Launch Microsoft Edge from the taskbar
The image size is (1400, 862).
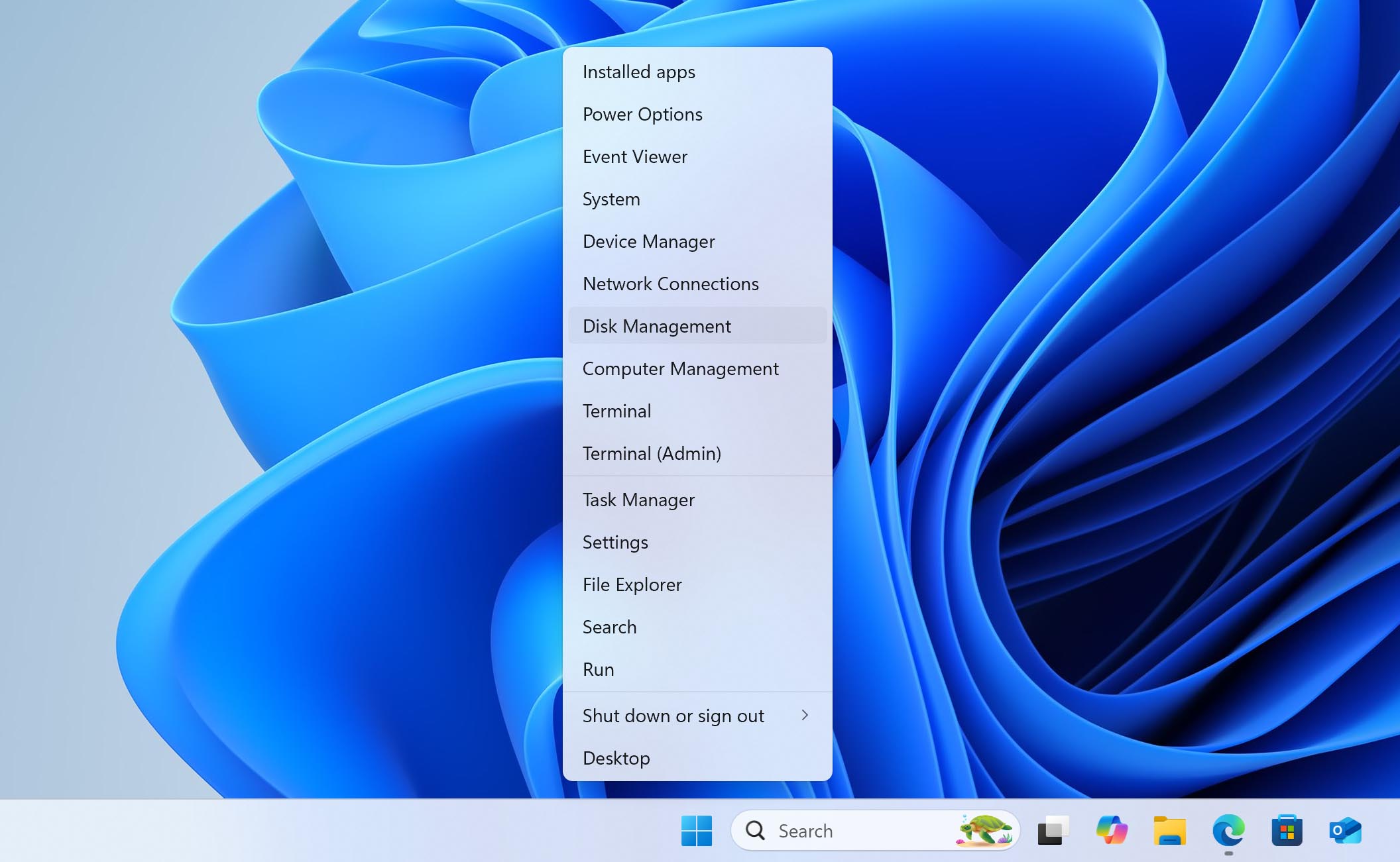1228,830
